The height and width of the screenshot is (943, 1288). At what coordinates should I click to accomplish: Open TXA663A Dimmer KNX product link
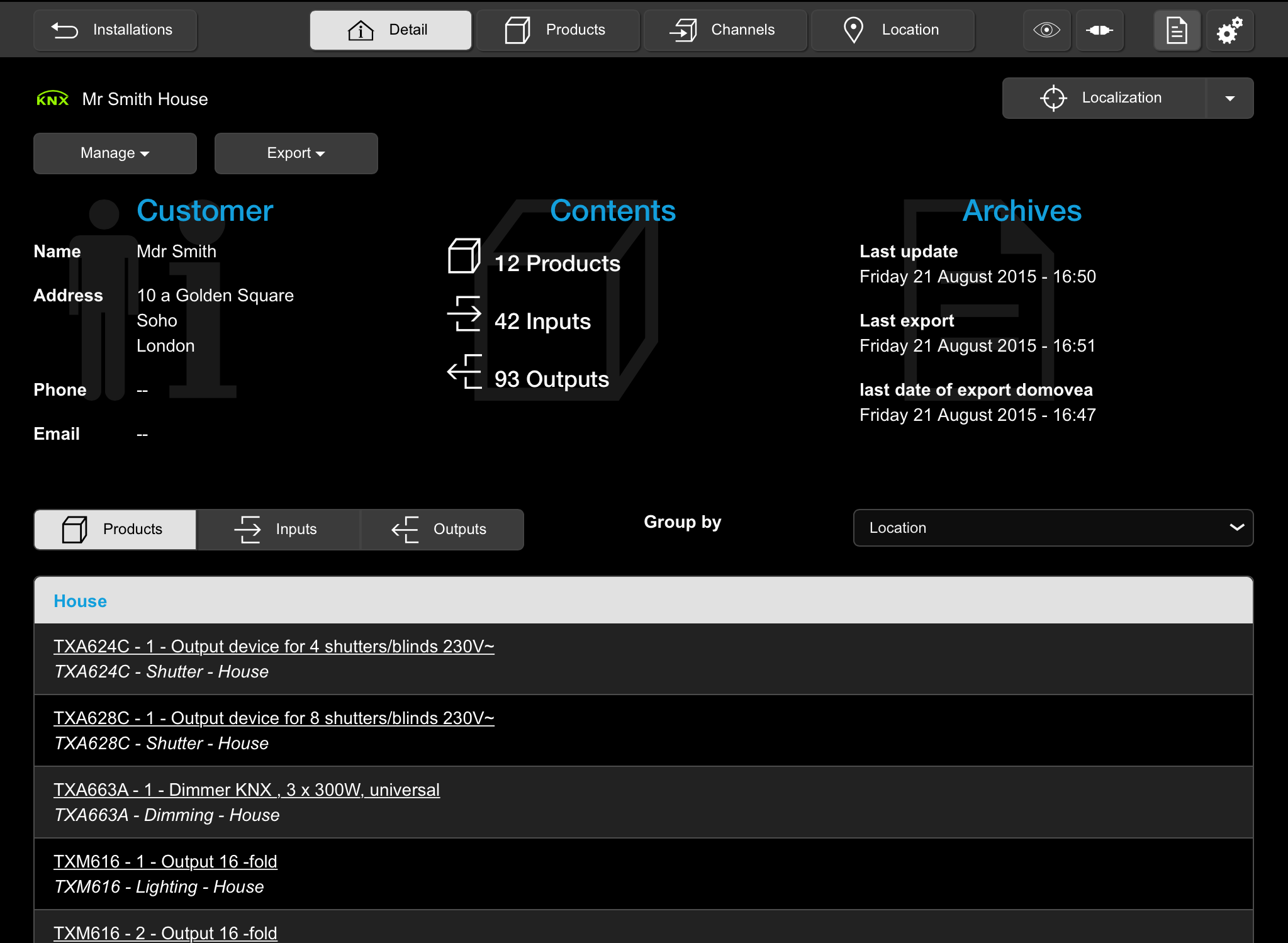(x=247, y=790)
